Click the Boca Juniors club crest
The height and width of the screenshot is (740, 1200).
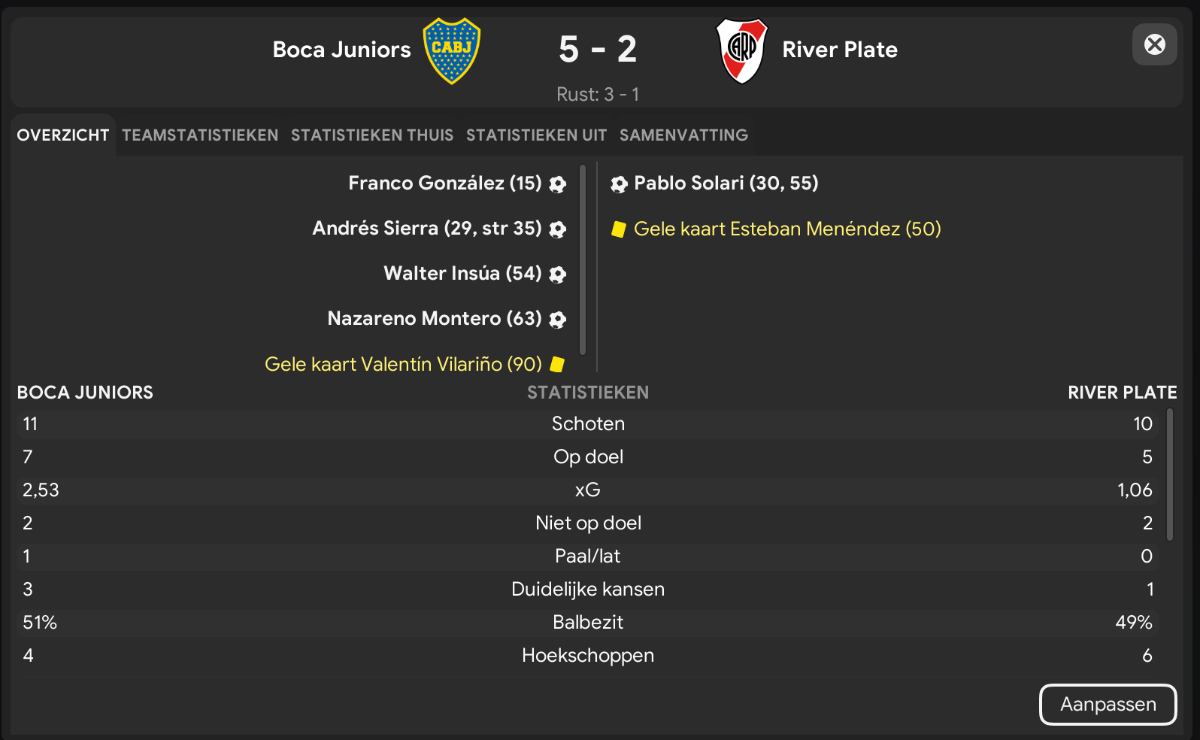452,50
